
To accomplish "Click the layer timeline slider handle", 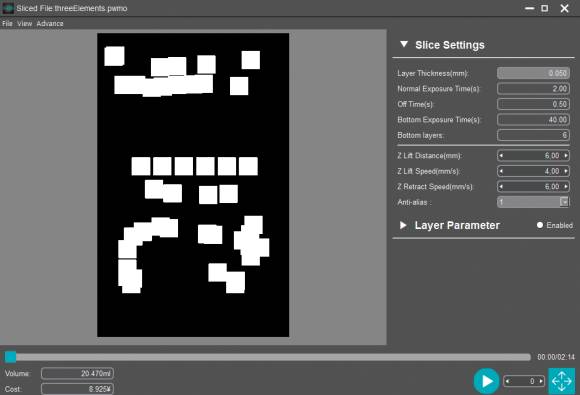I will pyautogui.click(x=10, y=357).
